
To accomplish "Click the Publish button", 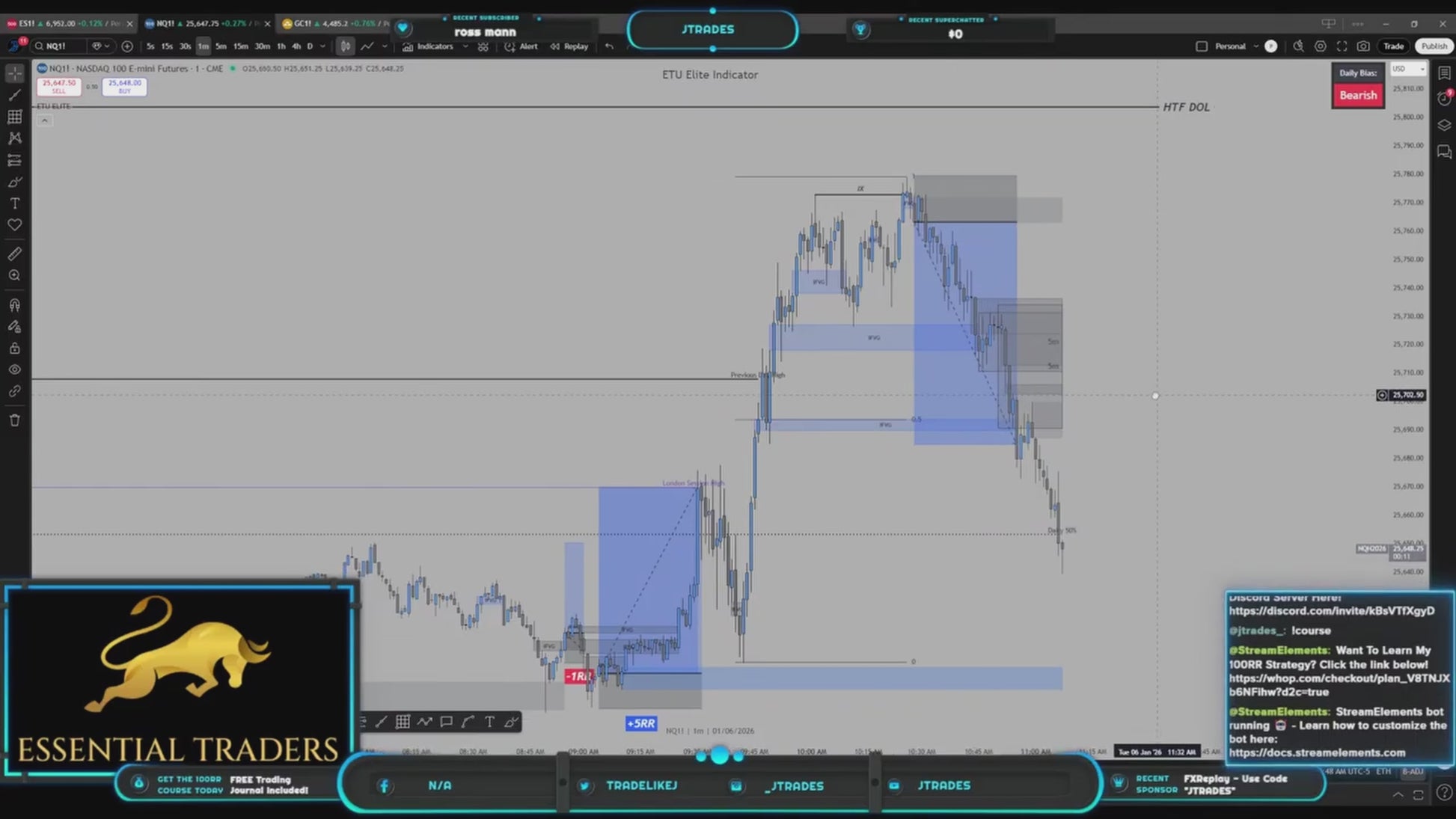I will point(1433,46).
